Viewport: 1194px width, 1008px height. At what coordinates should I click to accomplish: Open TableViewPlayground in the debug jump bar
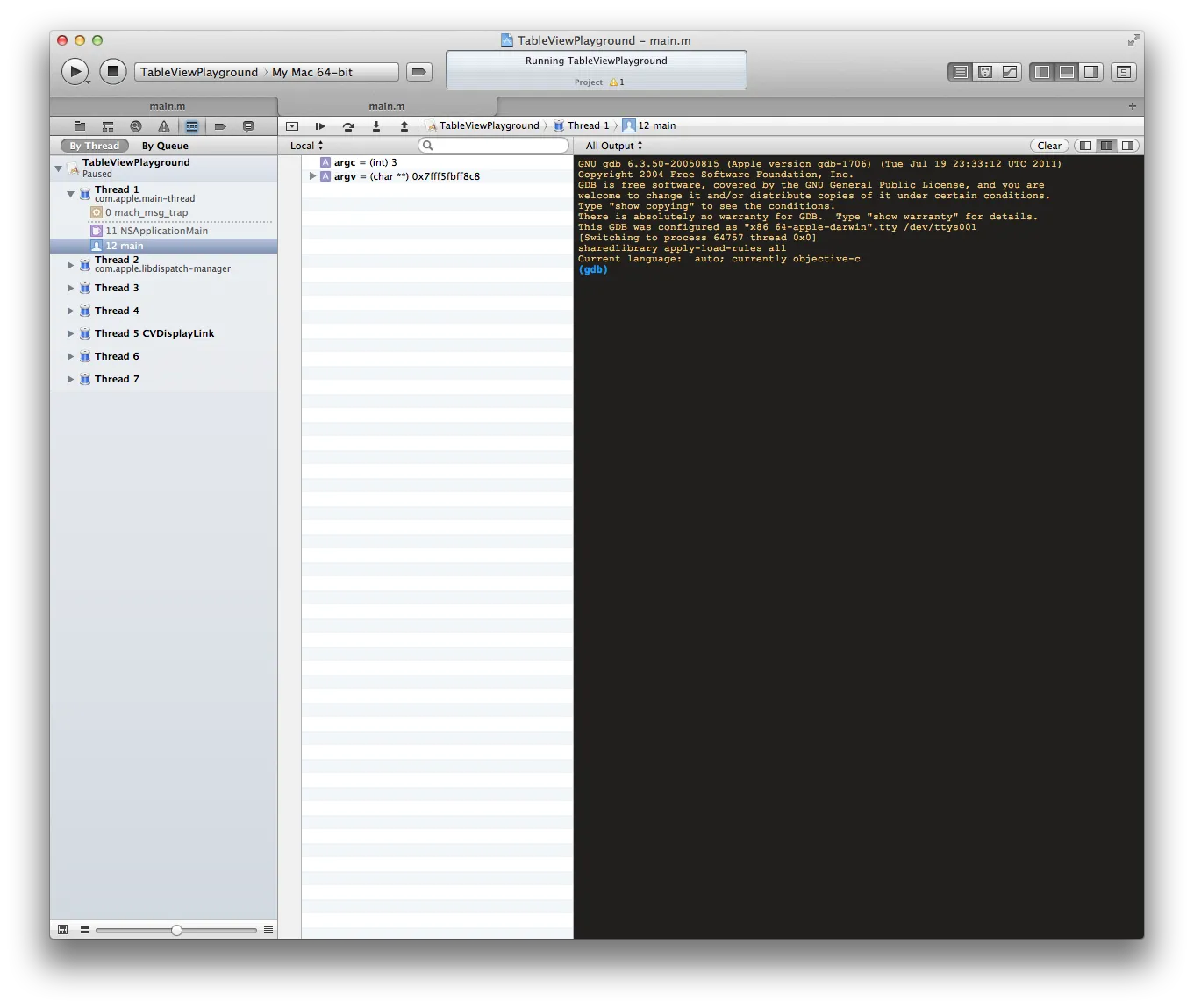coord(483,125)
